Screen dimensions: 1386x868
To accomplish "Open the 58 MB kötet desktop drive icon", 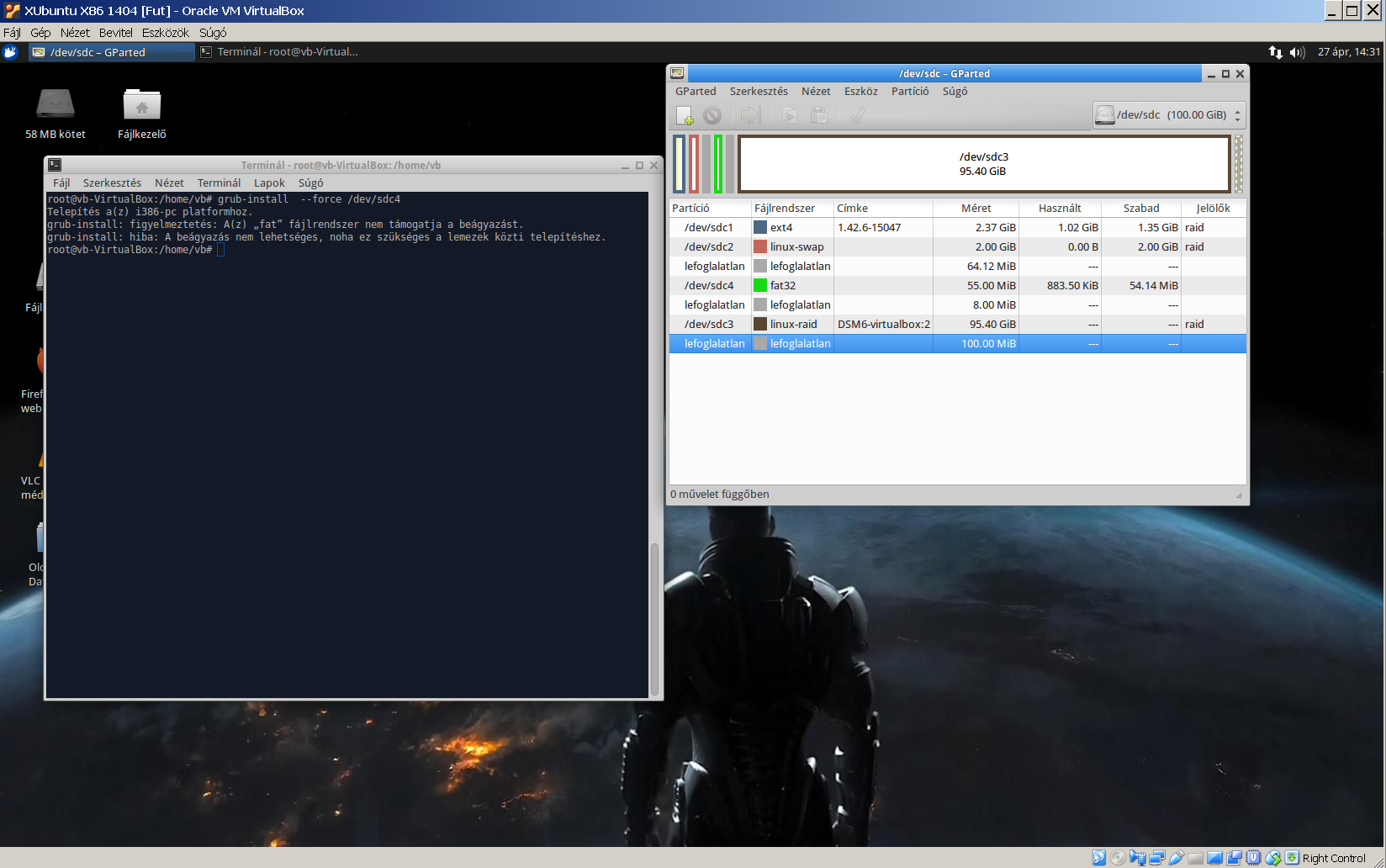I will pos(56,114).
